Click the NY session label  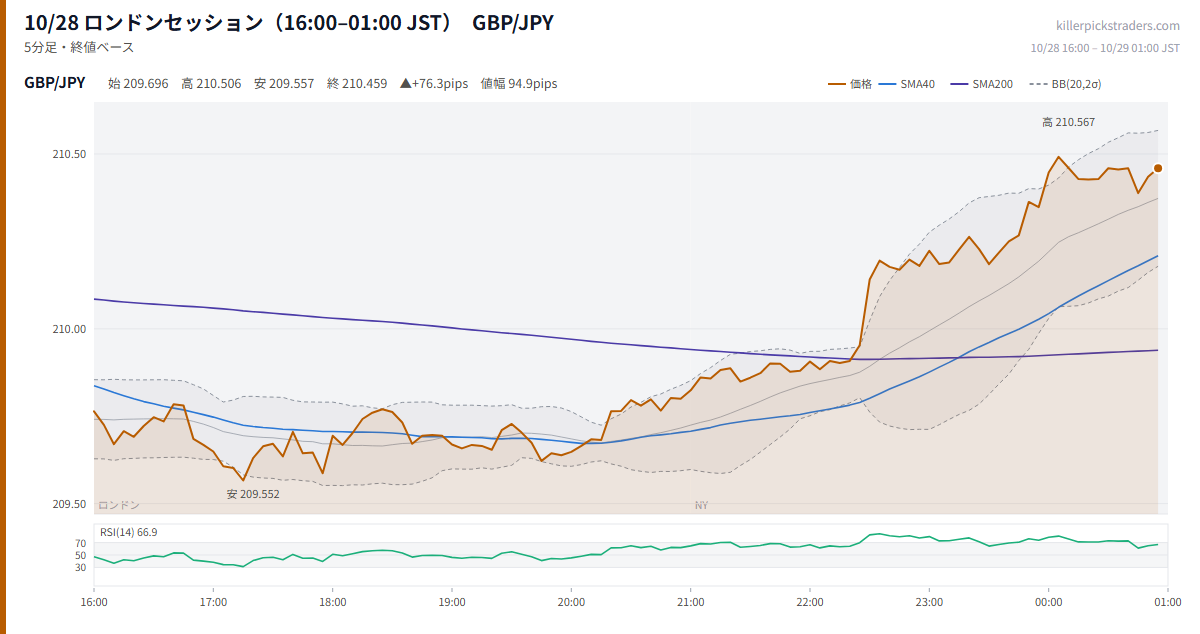[x=701, y=506]
